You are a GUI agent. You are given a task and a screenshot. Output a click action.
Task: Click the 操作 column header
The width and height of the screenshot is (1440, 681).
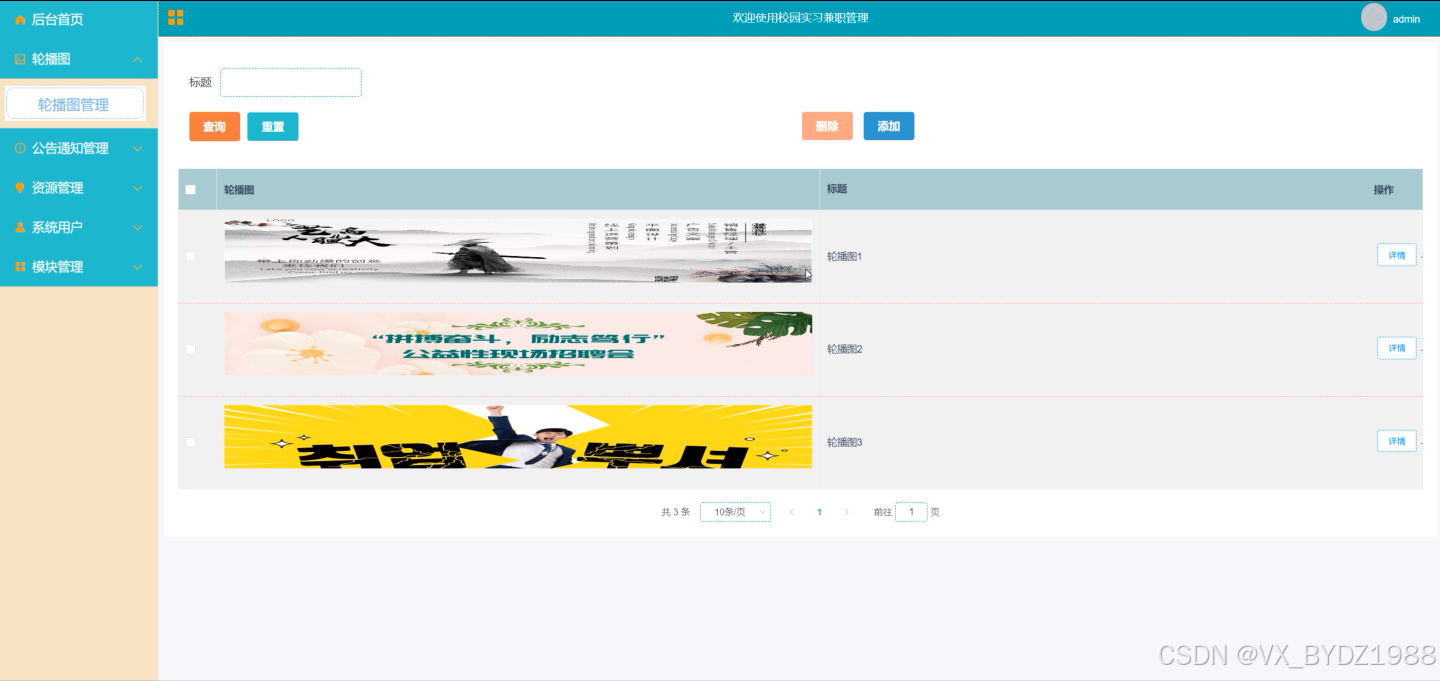click(1383, 190)
